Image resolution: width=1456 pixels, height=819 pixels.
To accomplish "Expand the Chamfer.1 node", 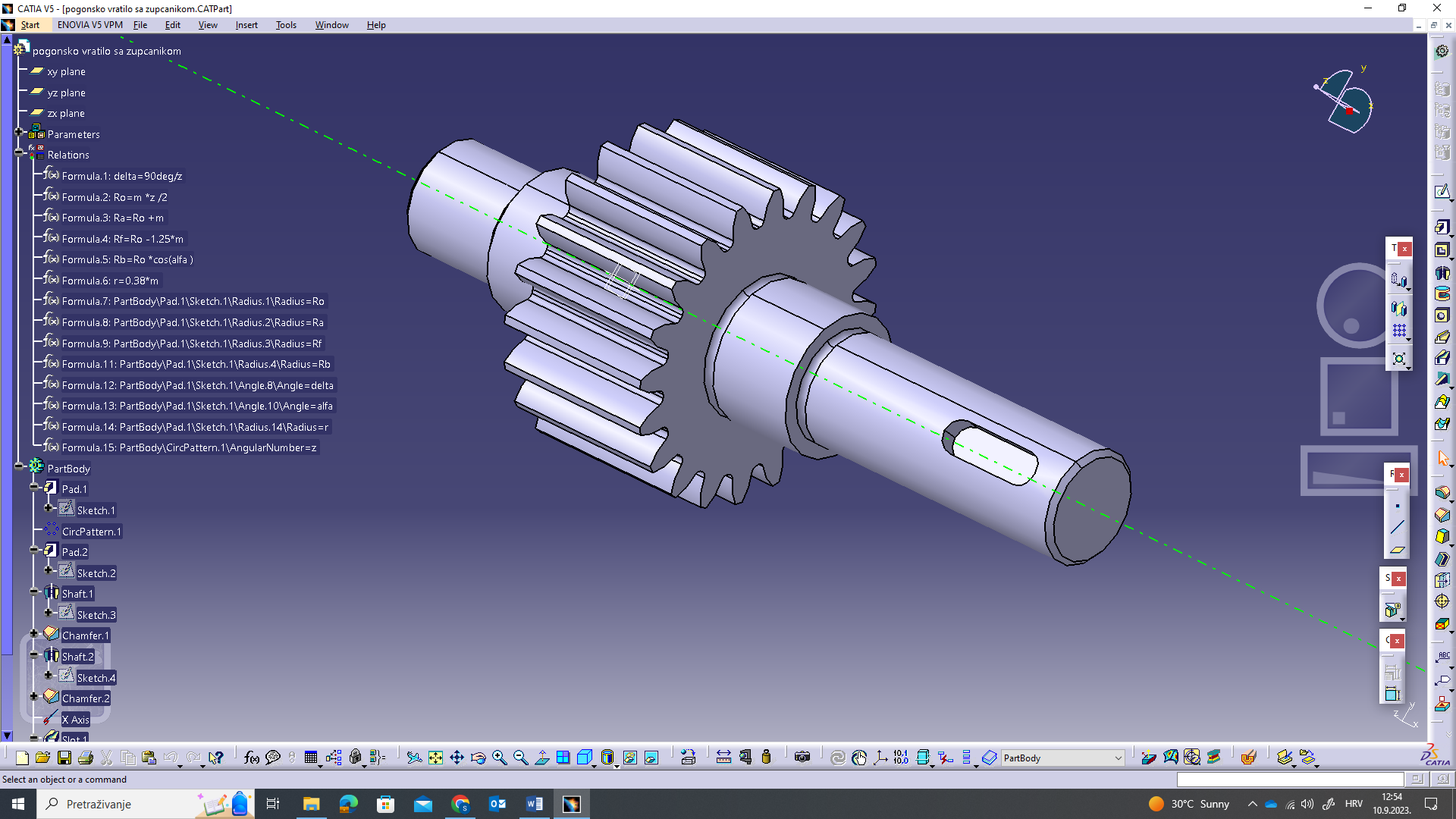I will 34,633.
